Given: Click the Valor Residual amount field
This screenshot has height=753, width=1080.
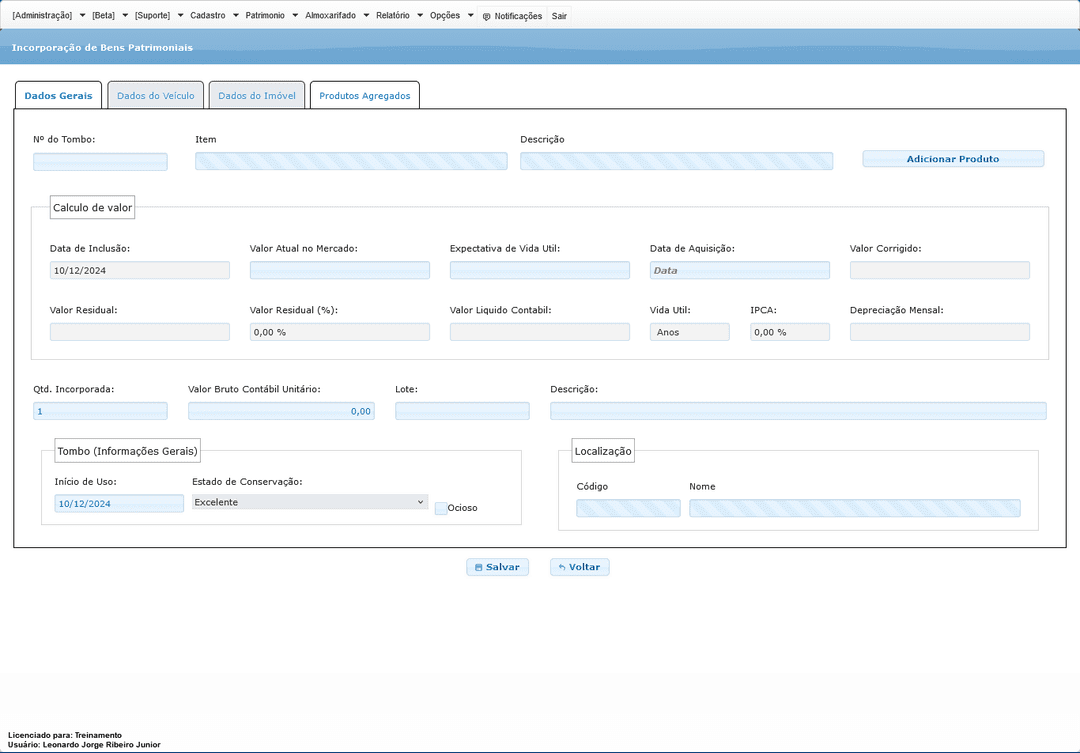Looking at the screenshot, I should tap(140, 332).
